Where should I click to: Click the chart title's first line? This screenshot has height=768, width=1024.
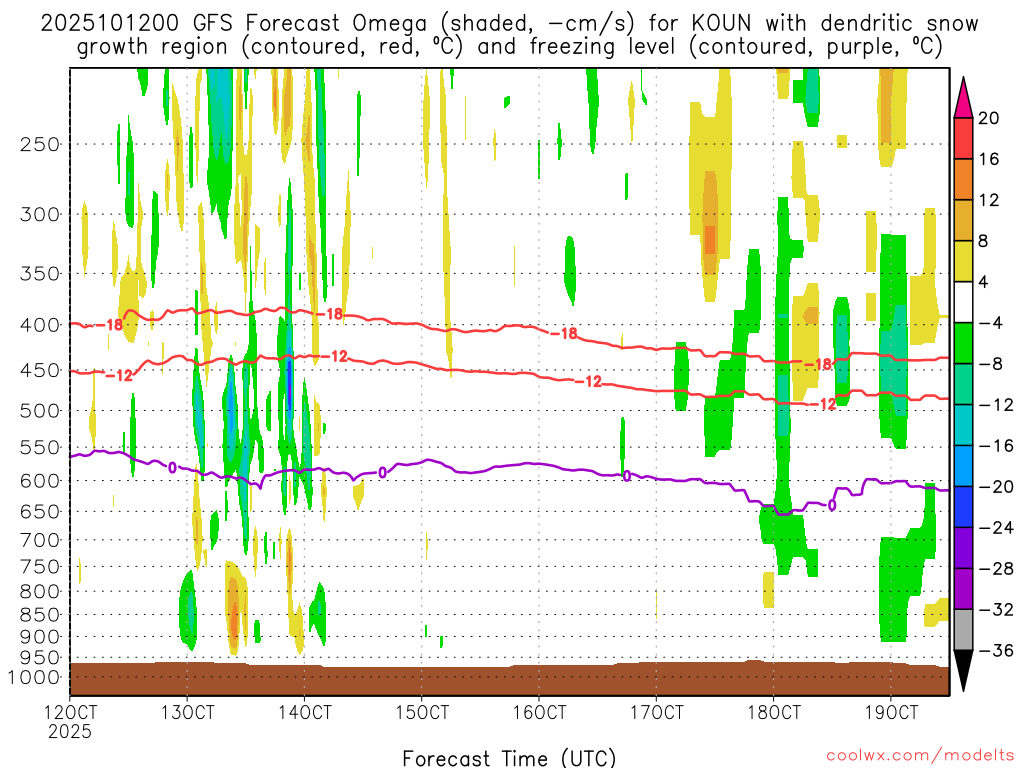coord(509,24)
